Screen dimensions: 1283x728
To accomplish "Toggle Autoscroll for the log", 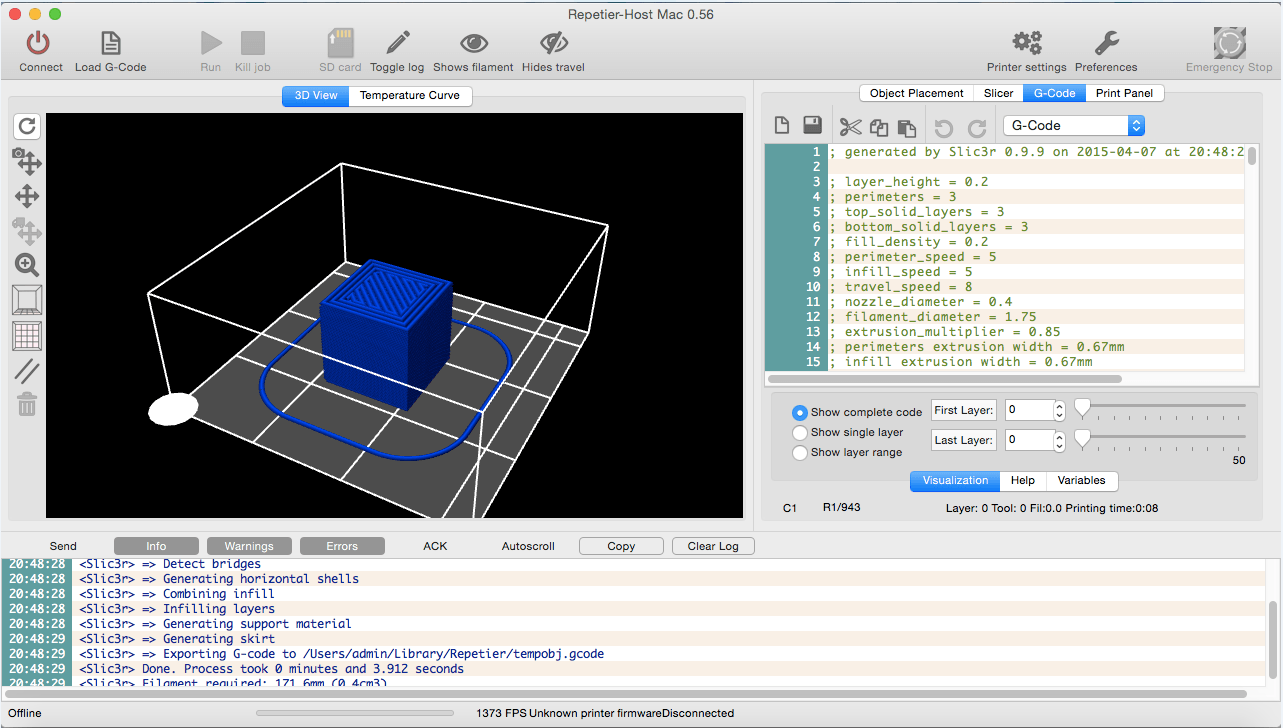I will pyautogui.click(x=528, y=546).
